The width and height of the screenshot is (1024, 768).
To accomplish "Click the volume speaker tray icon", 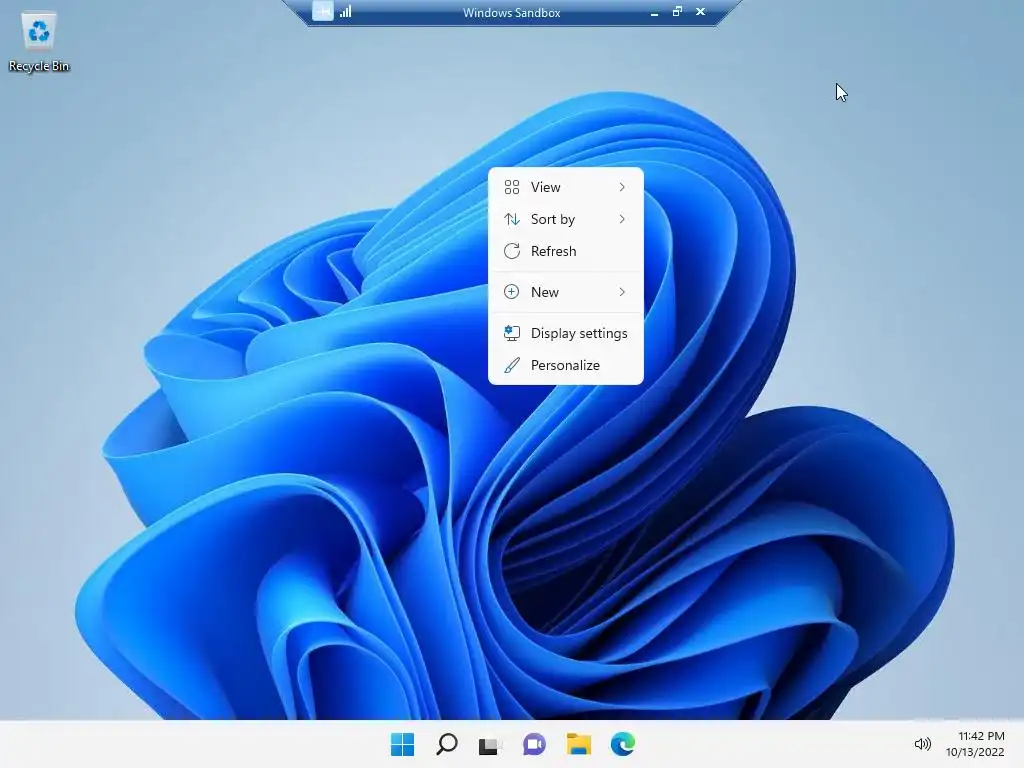I will 922,744.
